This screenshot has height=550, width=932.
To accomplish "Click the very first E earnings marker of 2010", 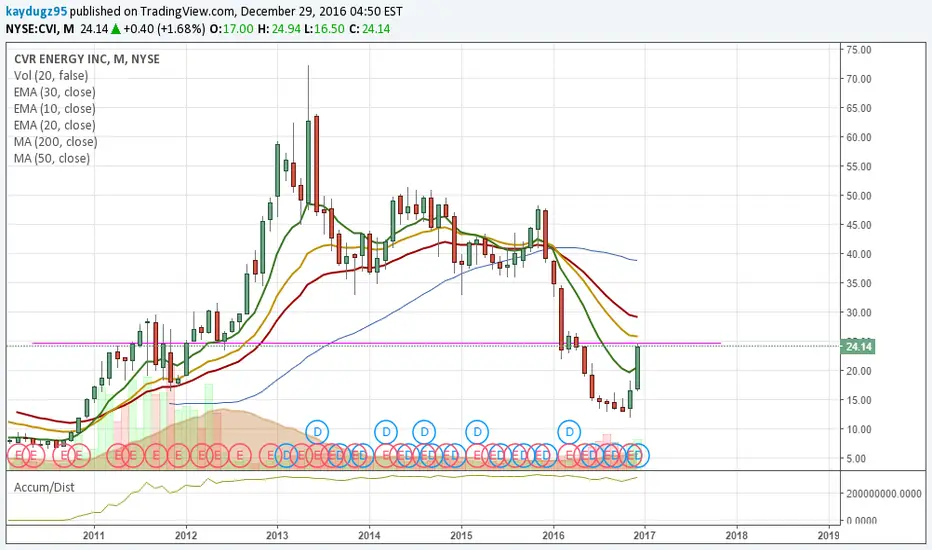I will tap(18, 455).
